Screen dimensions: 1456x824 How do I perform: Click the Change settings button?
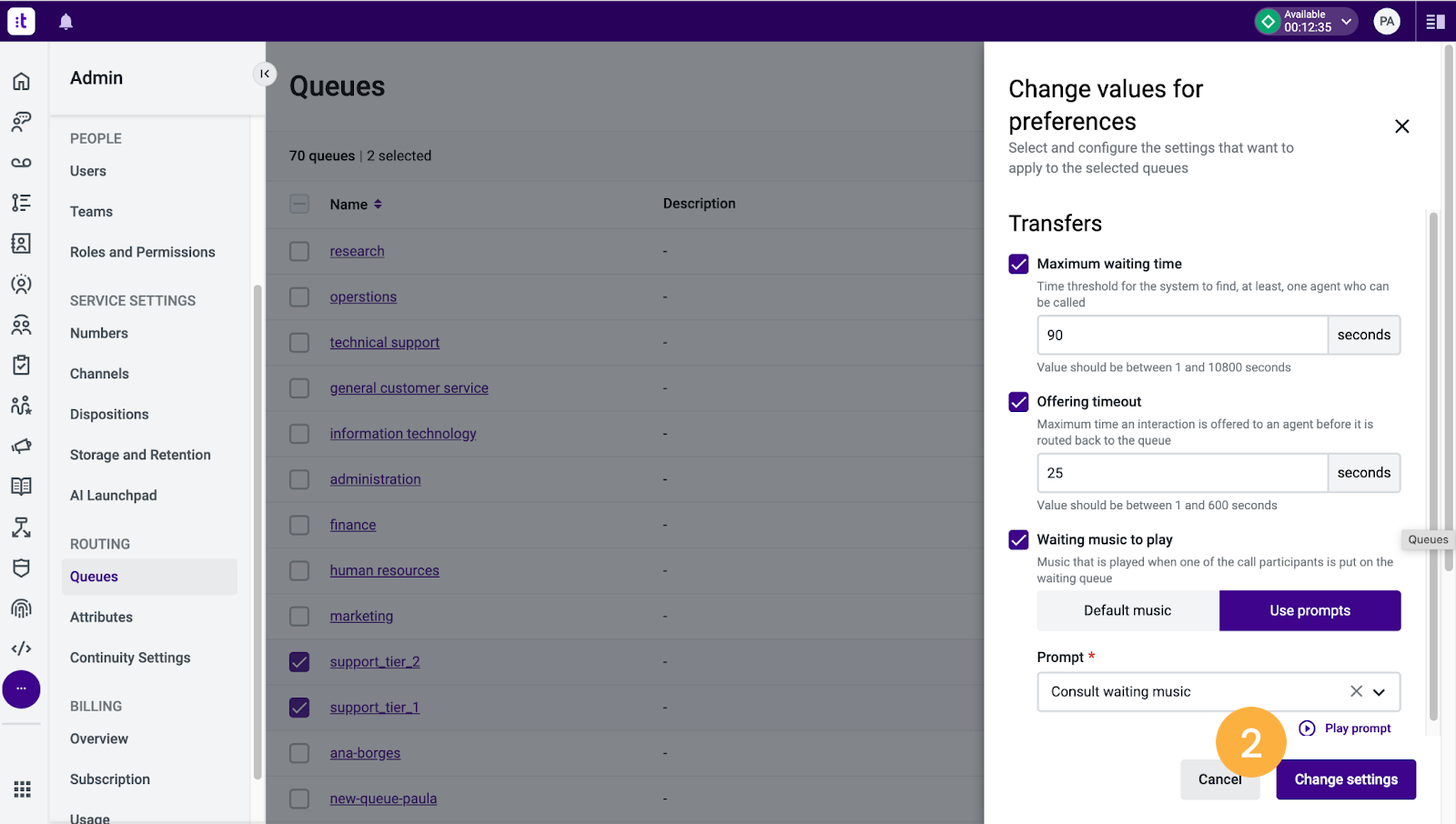click(1346, 779)
